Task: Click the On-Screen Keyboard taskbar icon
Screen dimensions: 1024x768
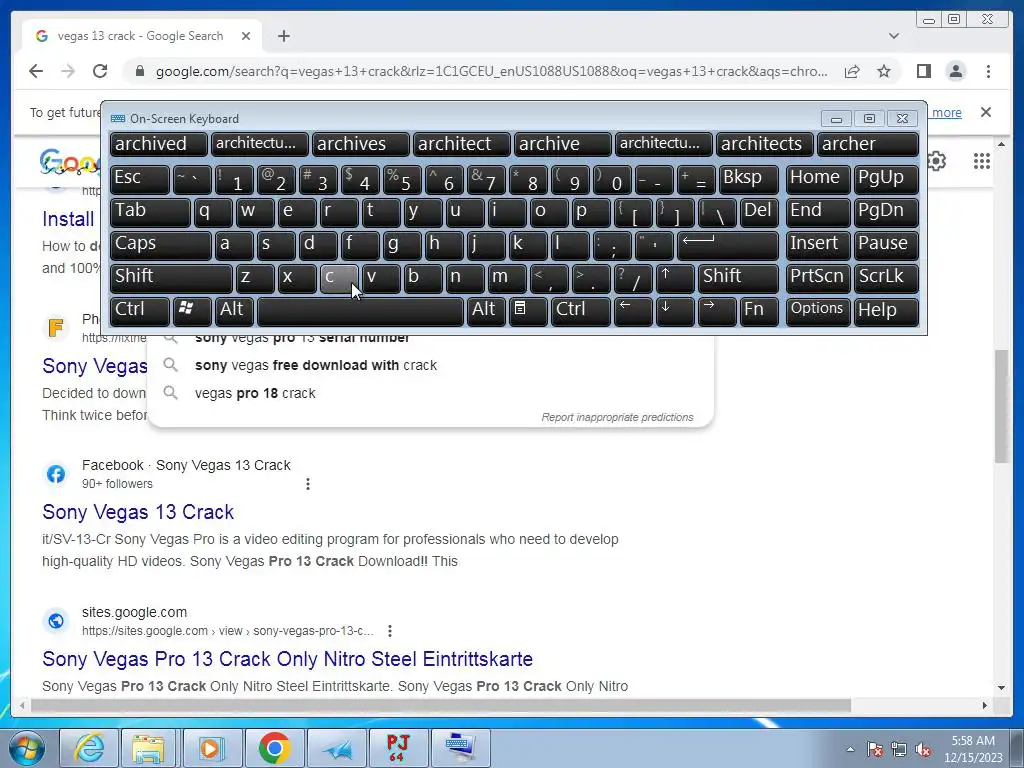Action: click(460, 748)
